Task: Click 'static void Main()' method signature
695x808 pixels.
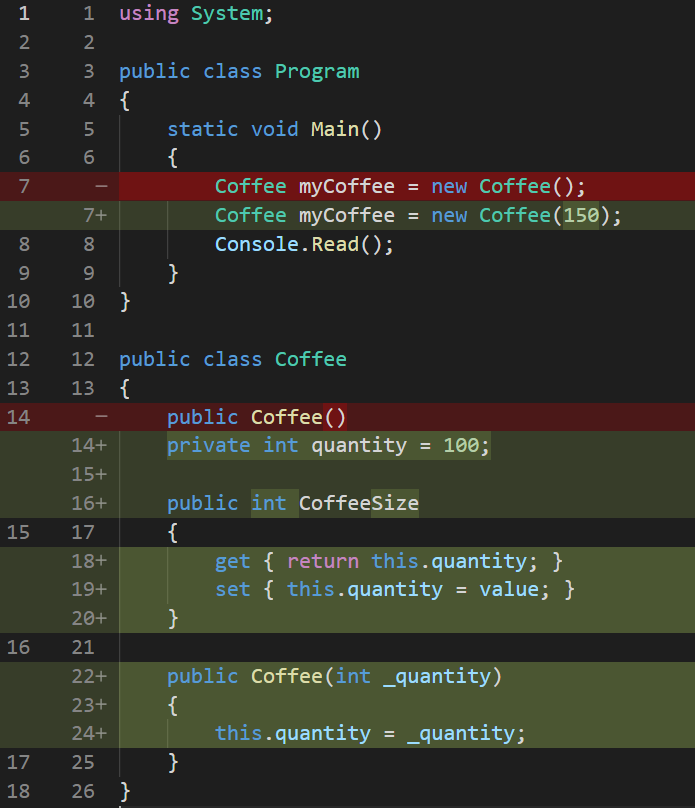Action: pos(274,129)
